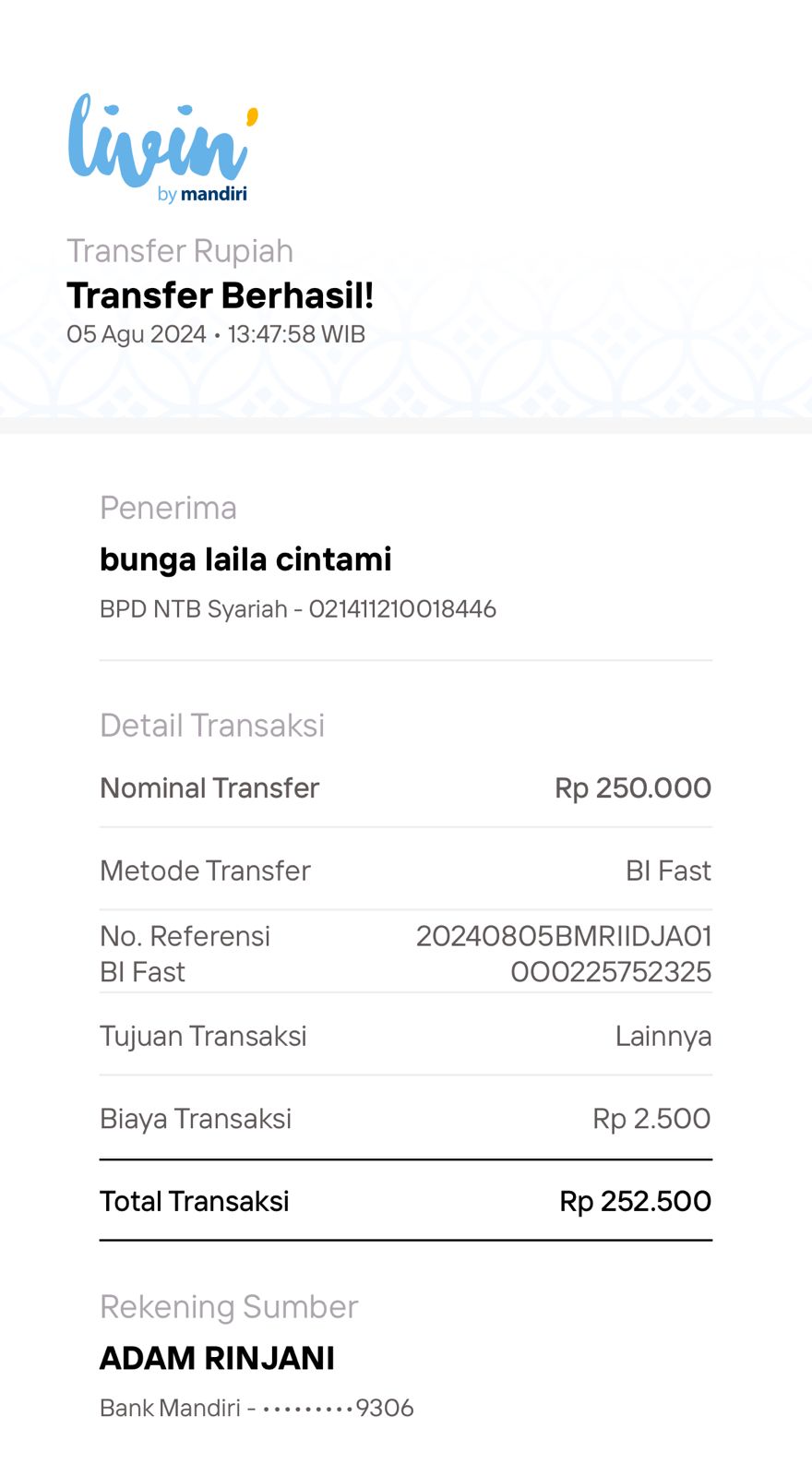This screenshot has width=812, height=1477.
Task: Click the Rekening Sumber heading
Action: tap(229, 1307)
